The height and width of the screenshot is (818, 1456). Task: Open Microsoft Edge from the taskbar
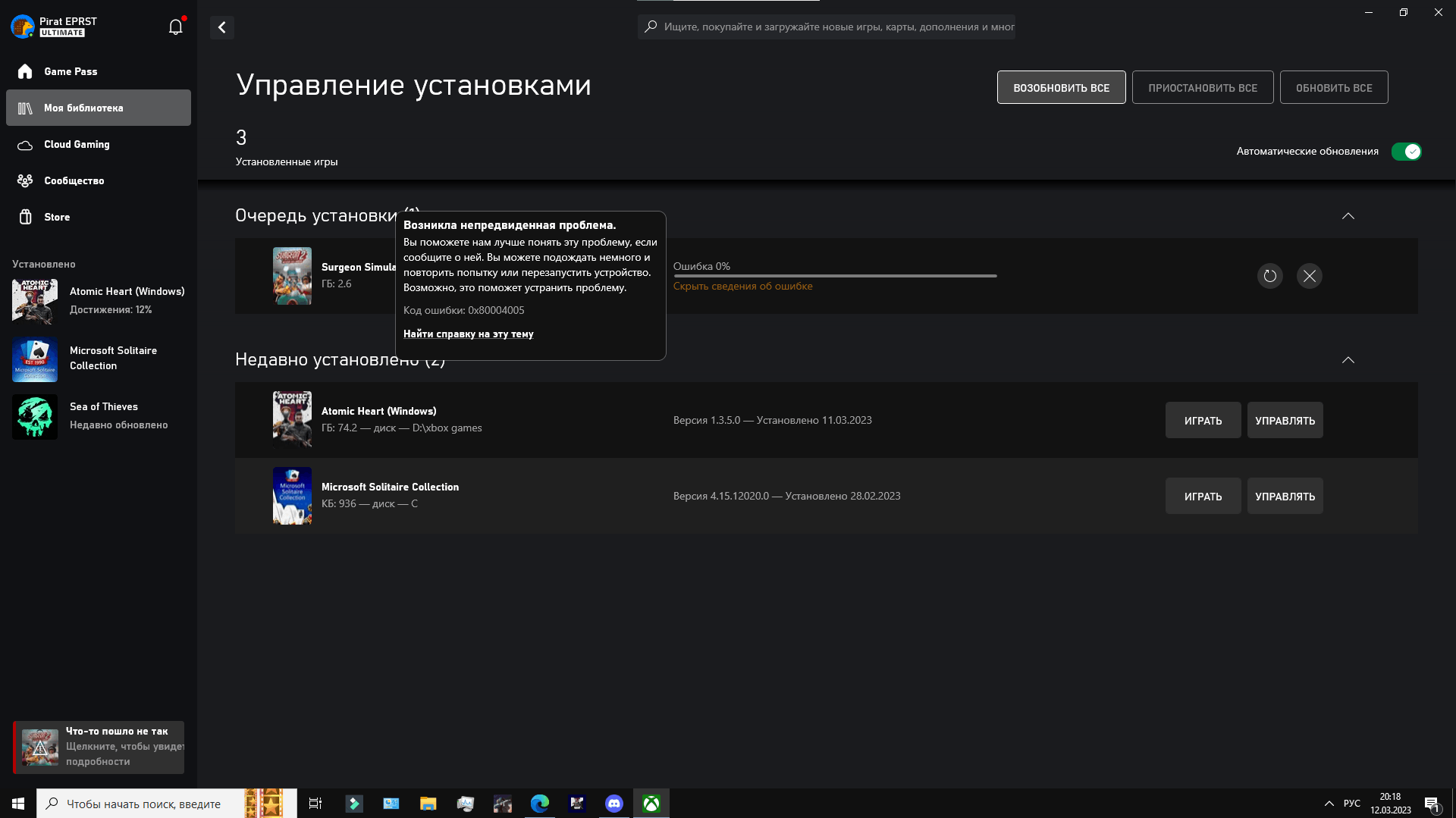point(540,804)
